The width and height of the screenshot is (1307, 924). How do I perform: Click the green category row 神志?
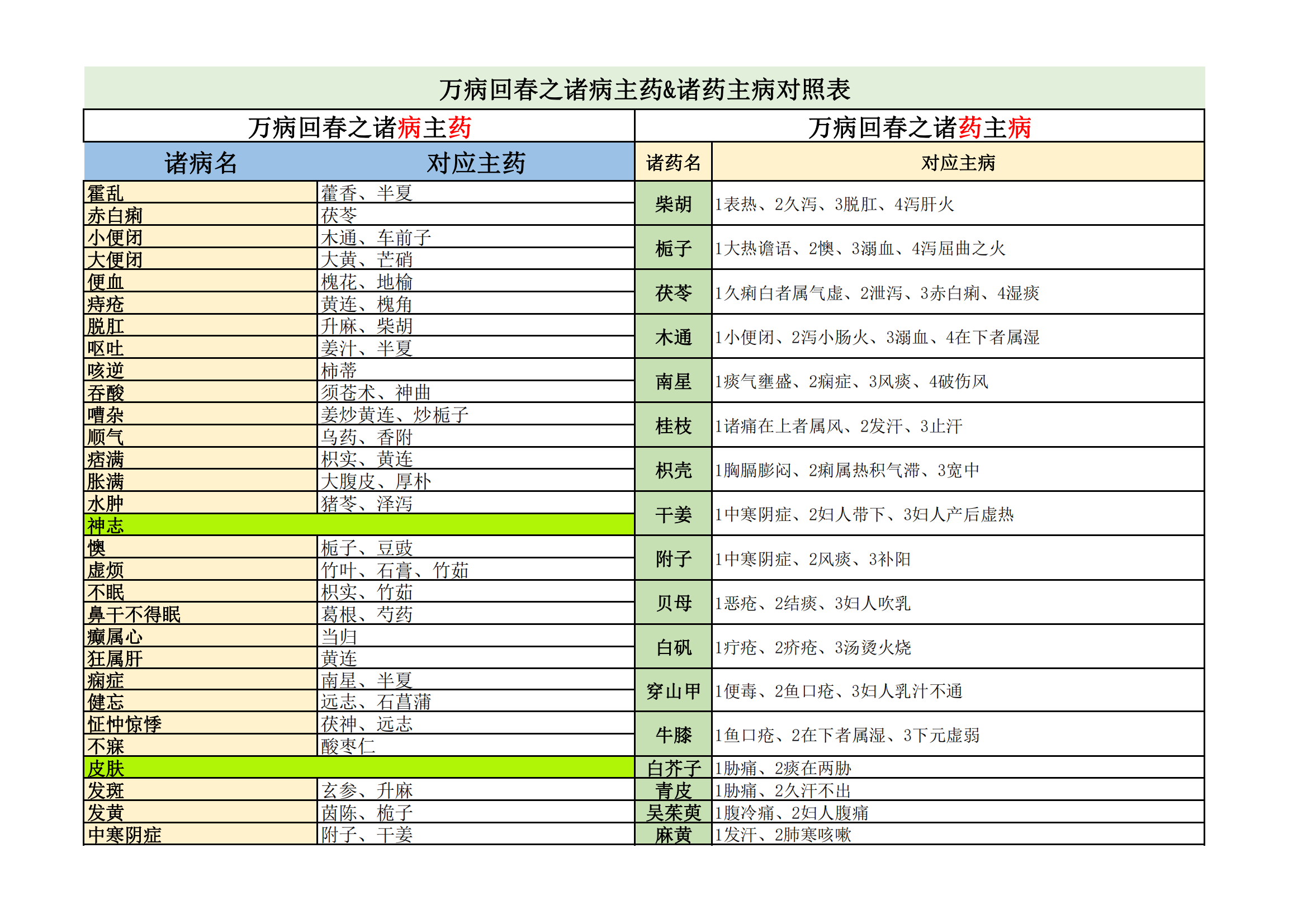[359, 525]
